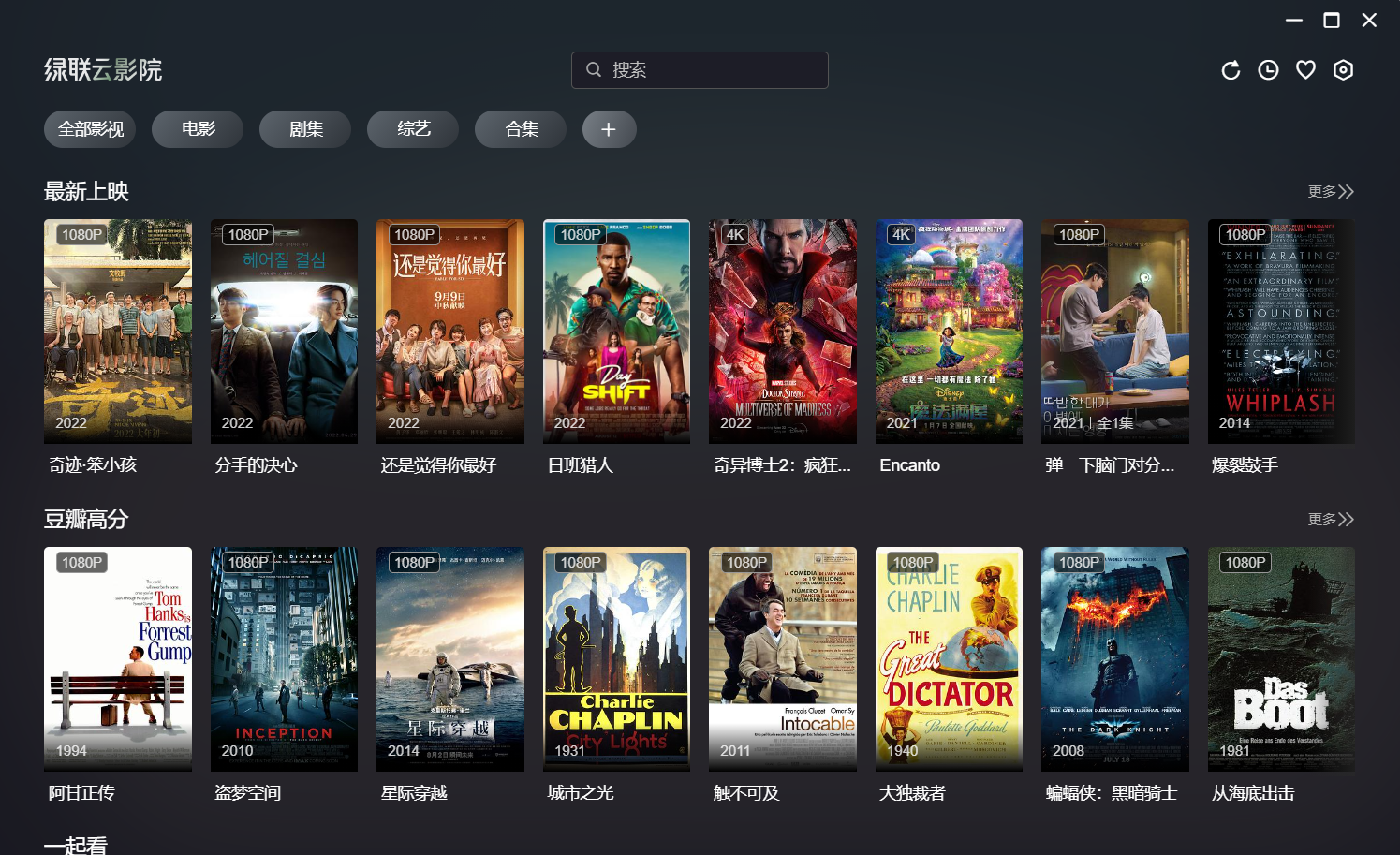Click the 阿甘正传 movie title
This screenshot has width=1400, height=855.
pos(81,793)
